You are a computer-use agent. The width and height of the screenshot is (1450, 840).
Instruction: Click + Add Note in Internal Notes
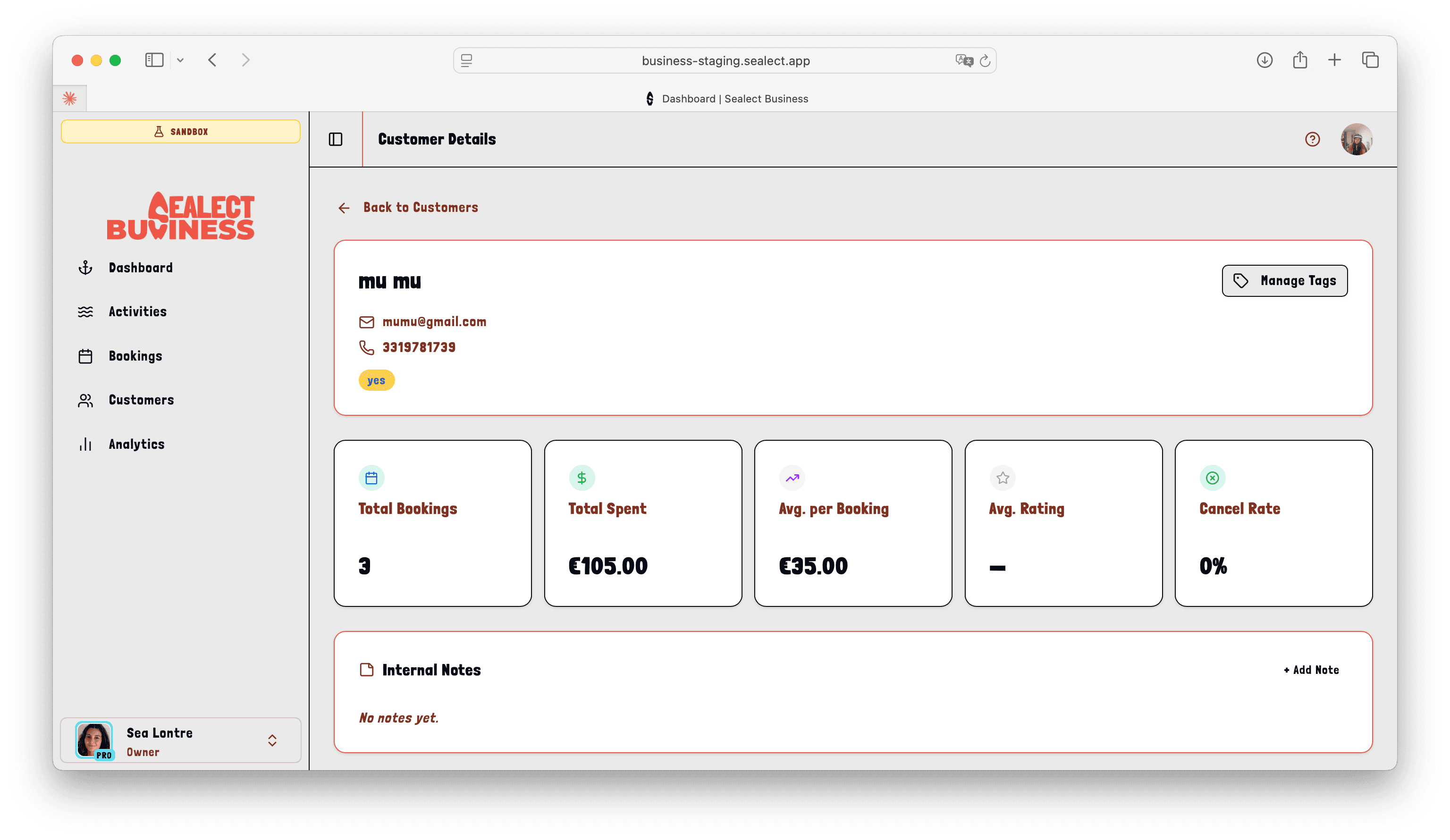pos(1311,669)
